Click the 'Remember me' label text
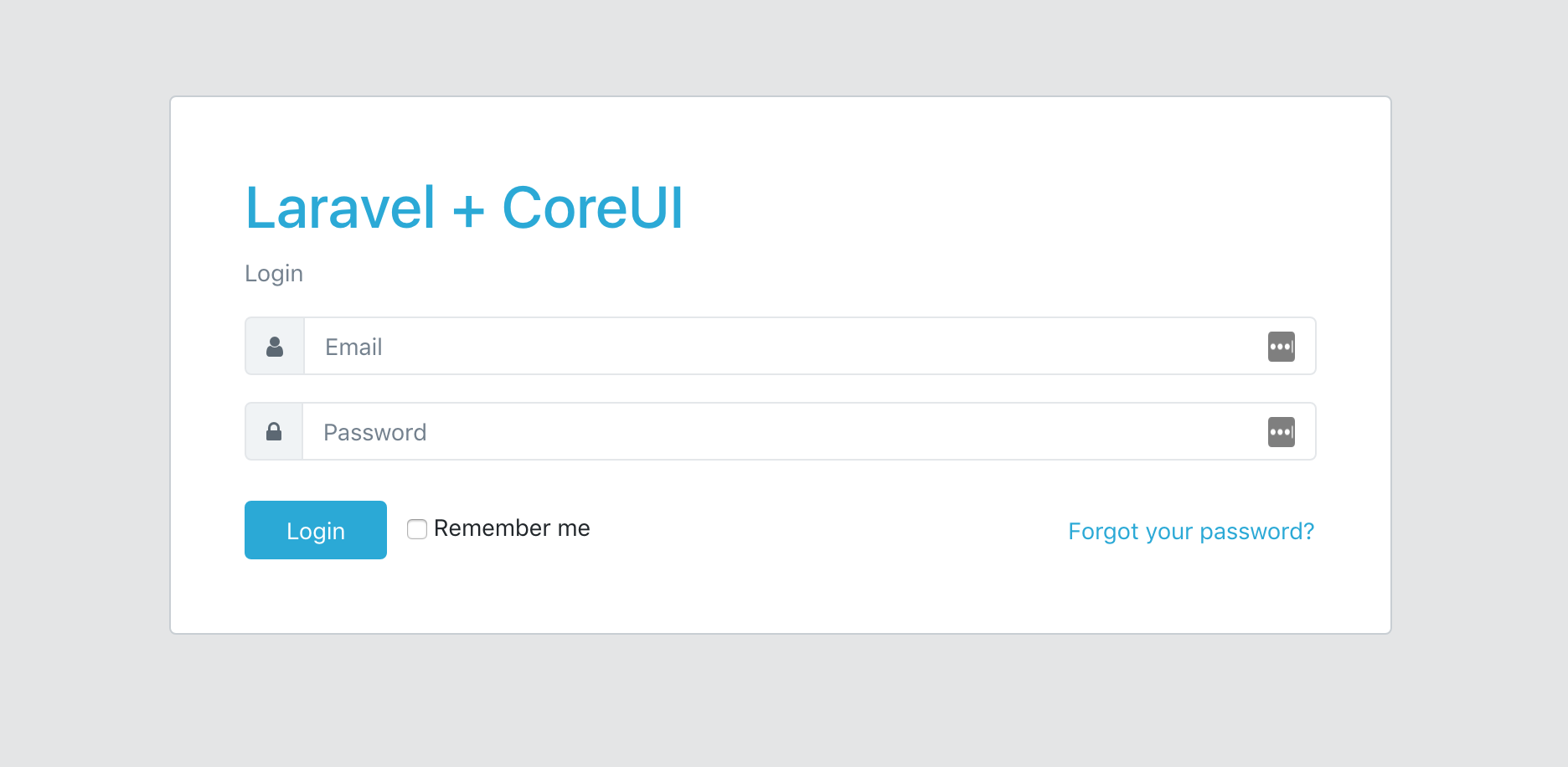The height and width of the screenshot is (767, 1568). click(512, 528)
